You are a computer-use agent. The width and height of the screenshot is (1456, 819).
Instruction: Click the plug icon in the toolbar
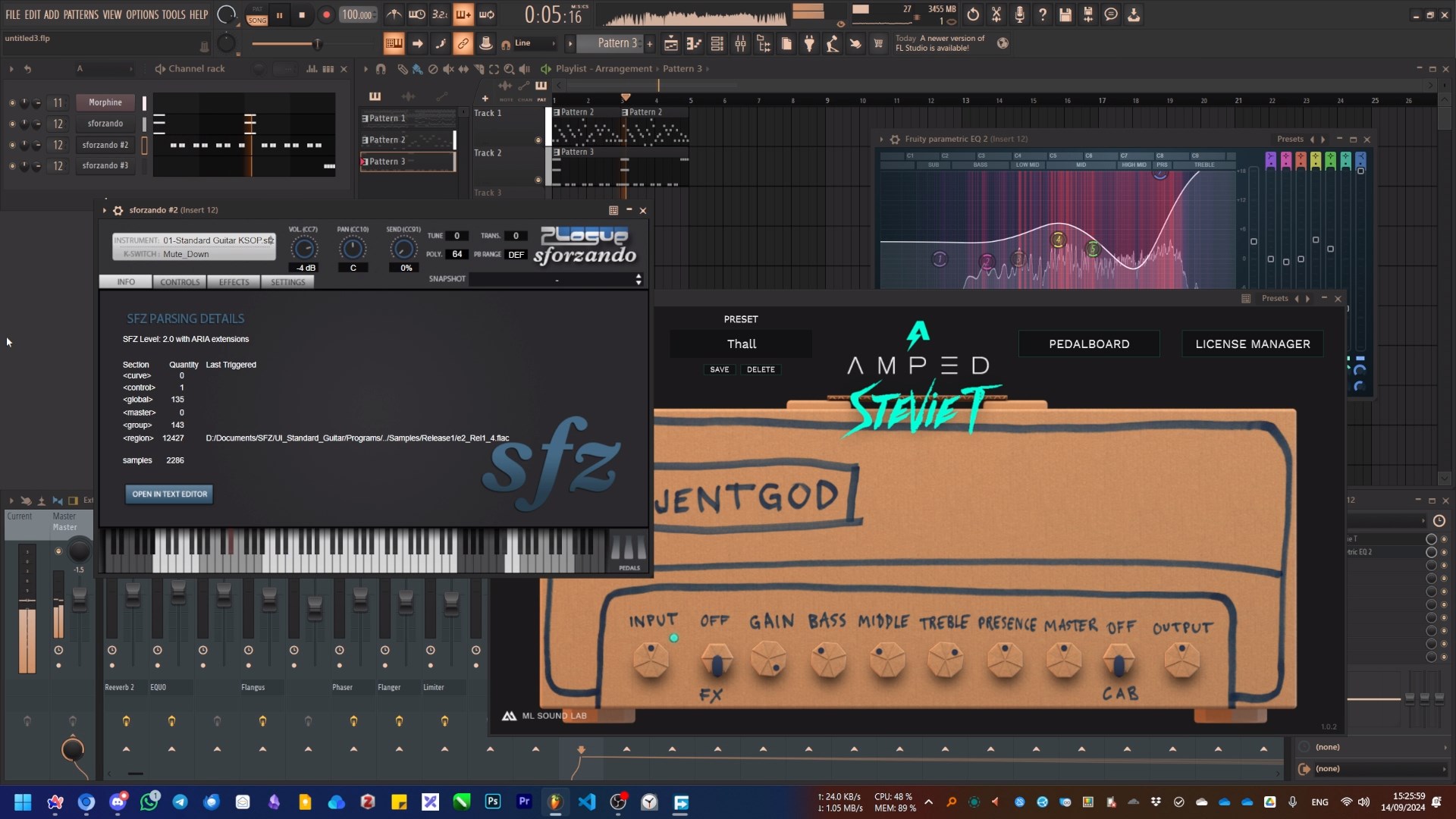point(809,43)
